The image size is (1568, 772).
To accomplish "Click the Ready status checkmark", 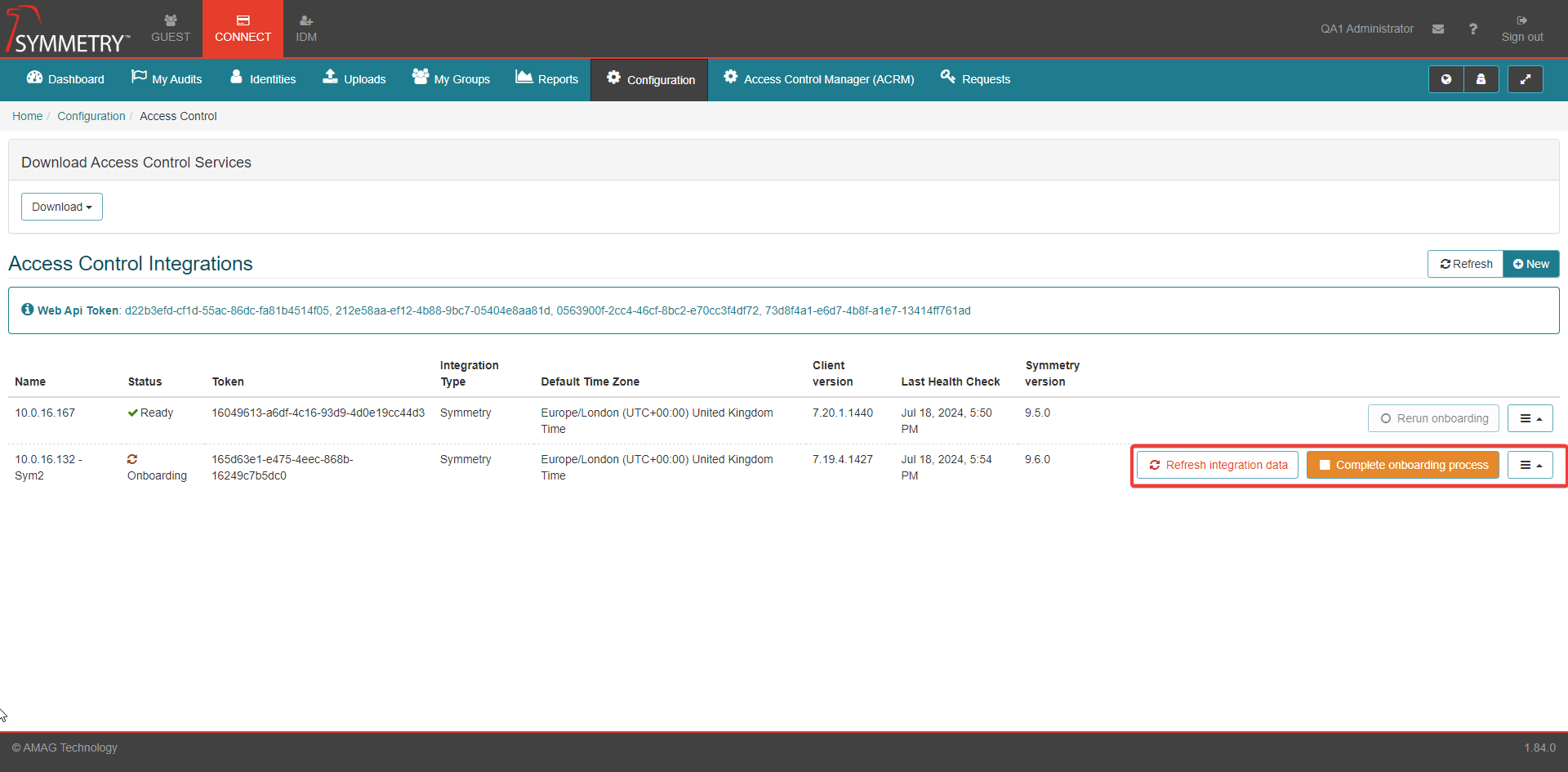I will tap(132, 413).
